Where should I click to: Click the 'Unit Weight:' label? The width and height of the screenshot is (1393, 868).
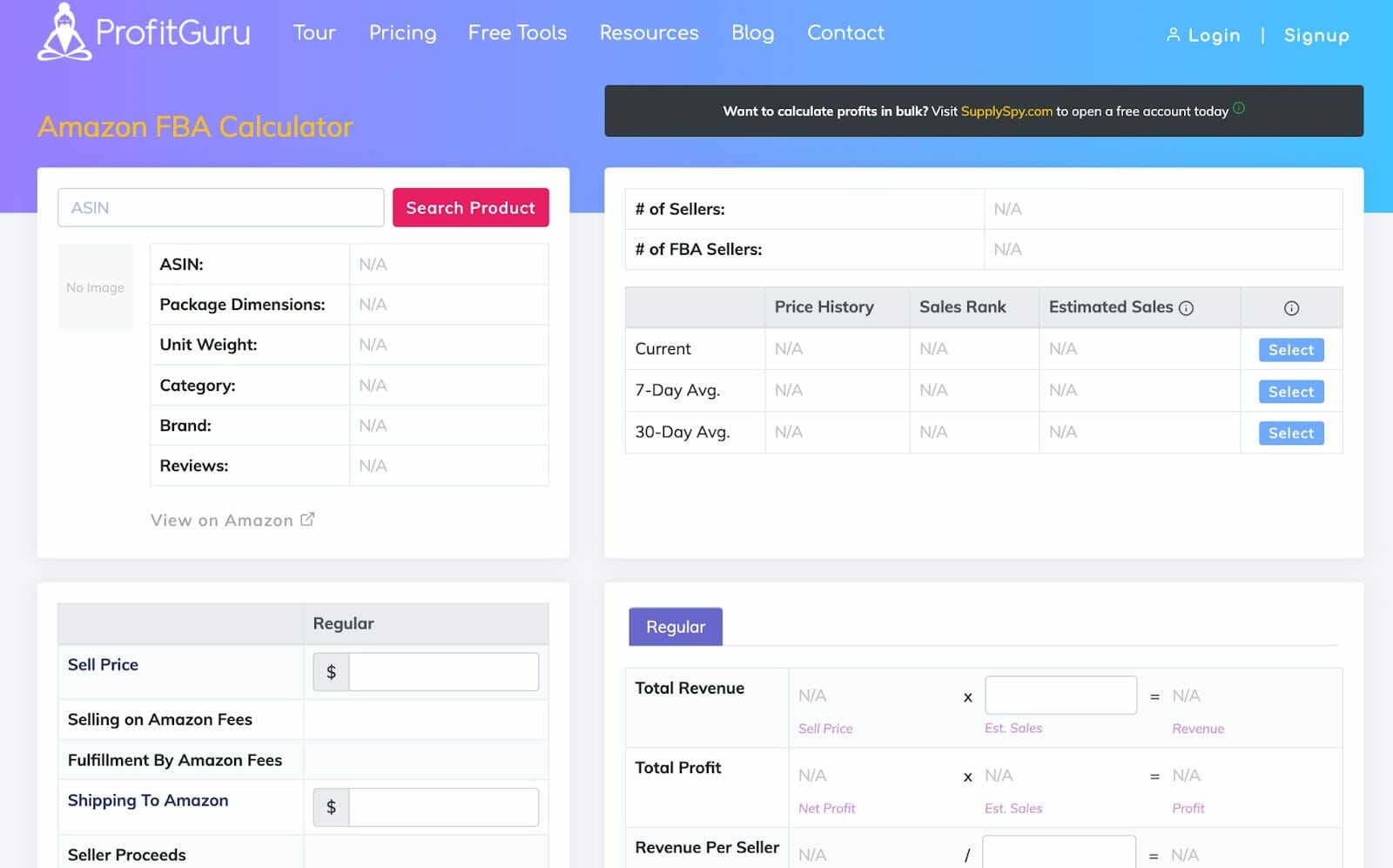coord(208,345)
